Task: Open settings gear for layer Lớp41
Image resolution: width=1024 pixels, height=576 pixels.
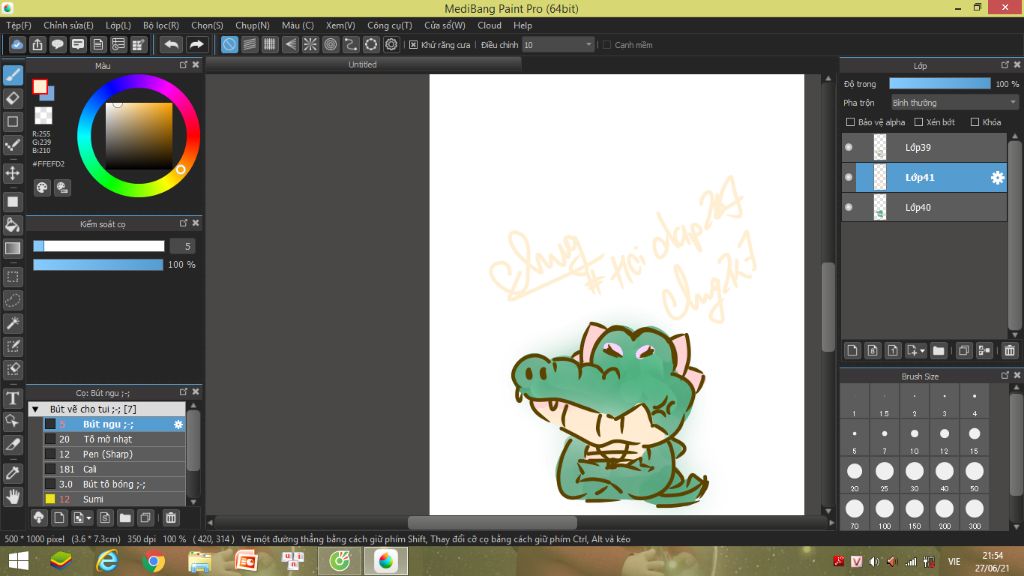Action: 997,178
